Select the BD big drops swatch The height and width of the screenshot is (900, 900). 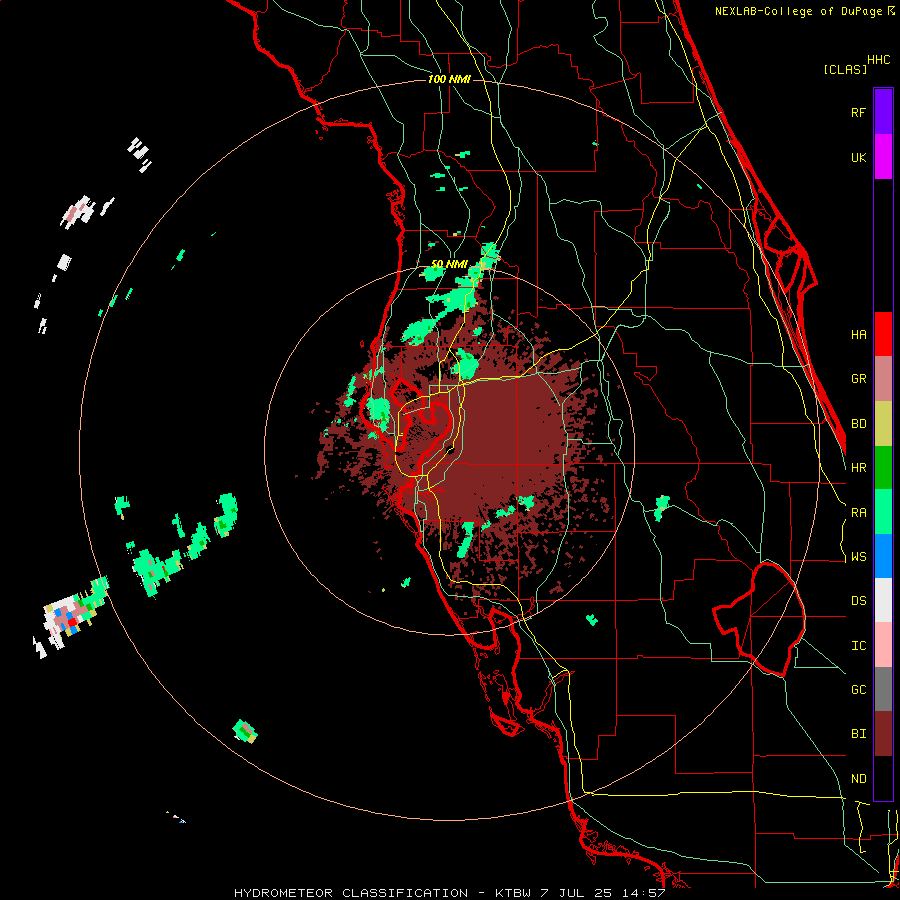pos(883,424)
